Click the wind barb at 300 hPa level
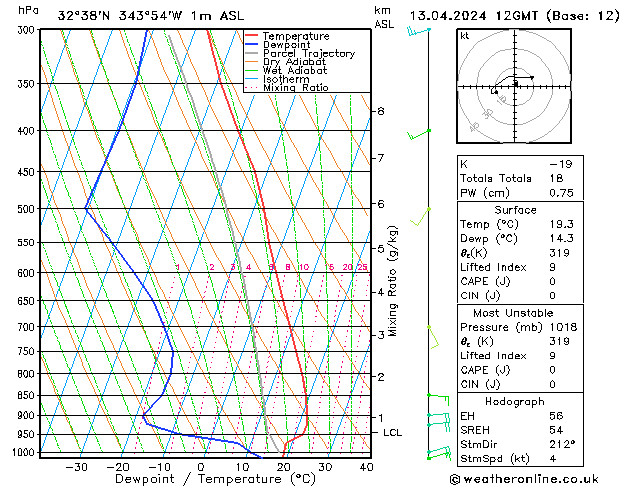This screenshot has height=486, width=629. pos(418,31)
